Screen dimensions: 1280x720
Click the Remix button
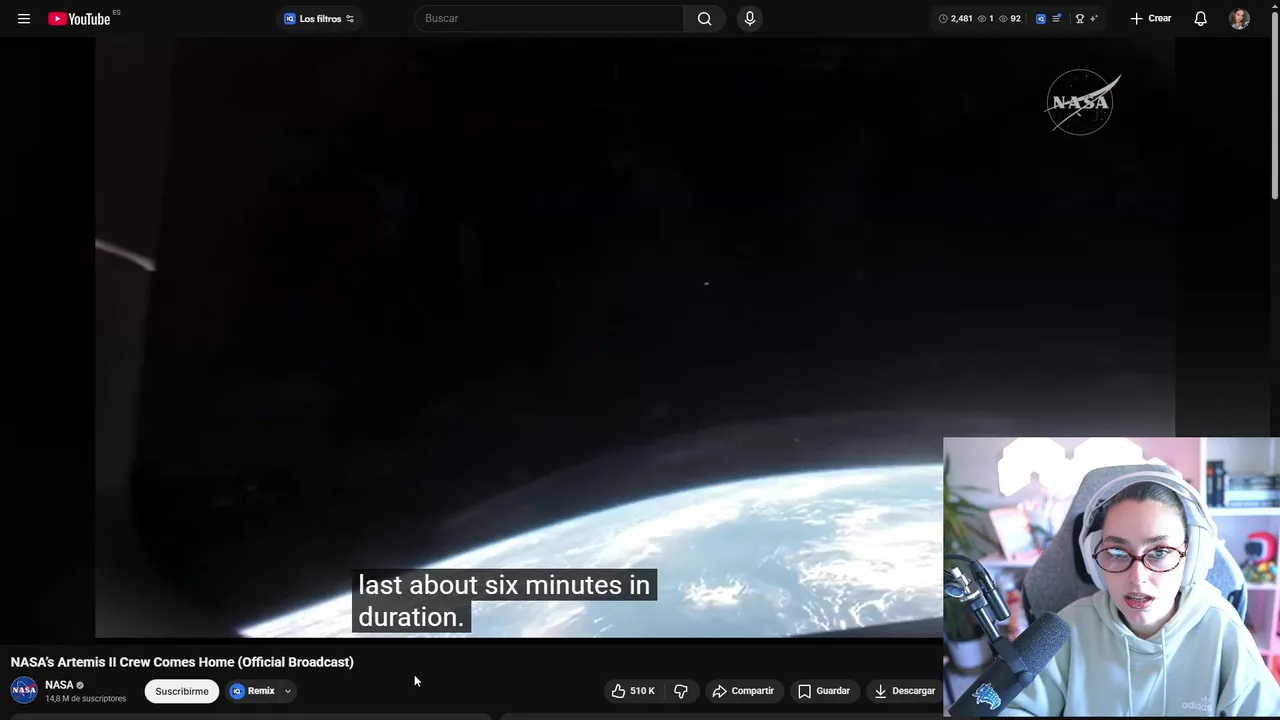pyautogui.click(x=252, y=691)
